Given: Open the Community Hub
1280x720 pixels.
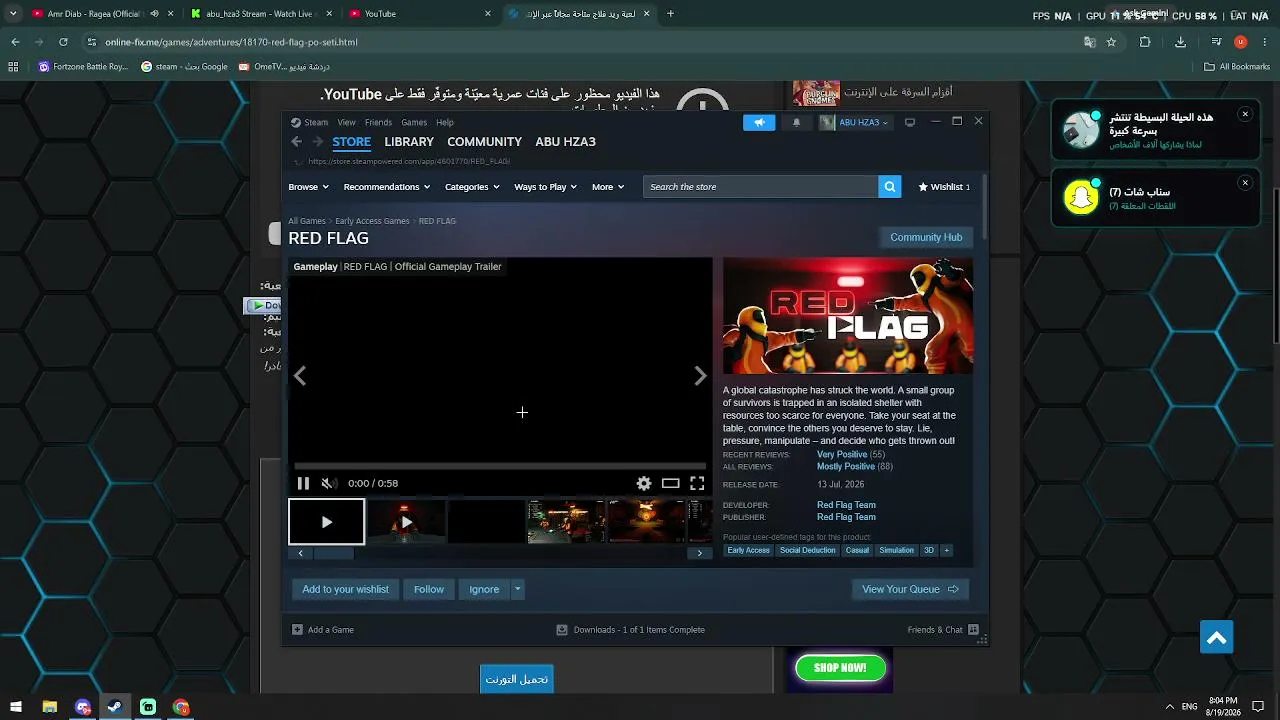Looking at the screenshot, I should tap(926, 237).
